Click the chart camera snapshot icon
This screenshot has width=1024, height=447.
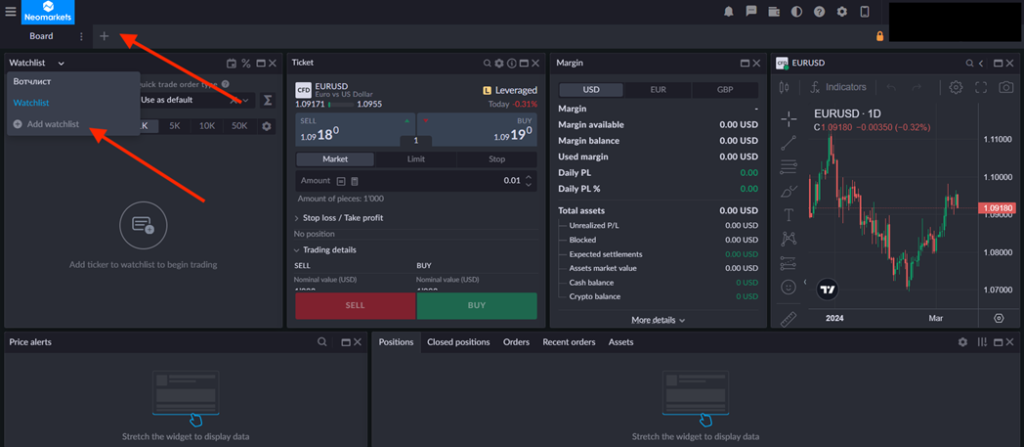[x=1005, y=87]
